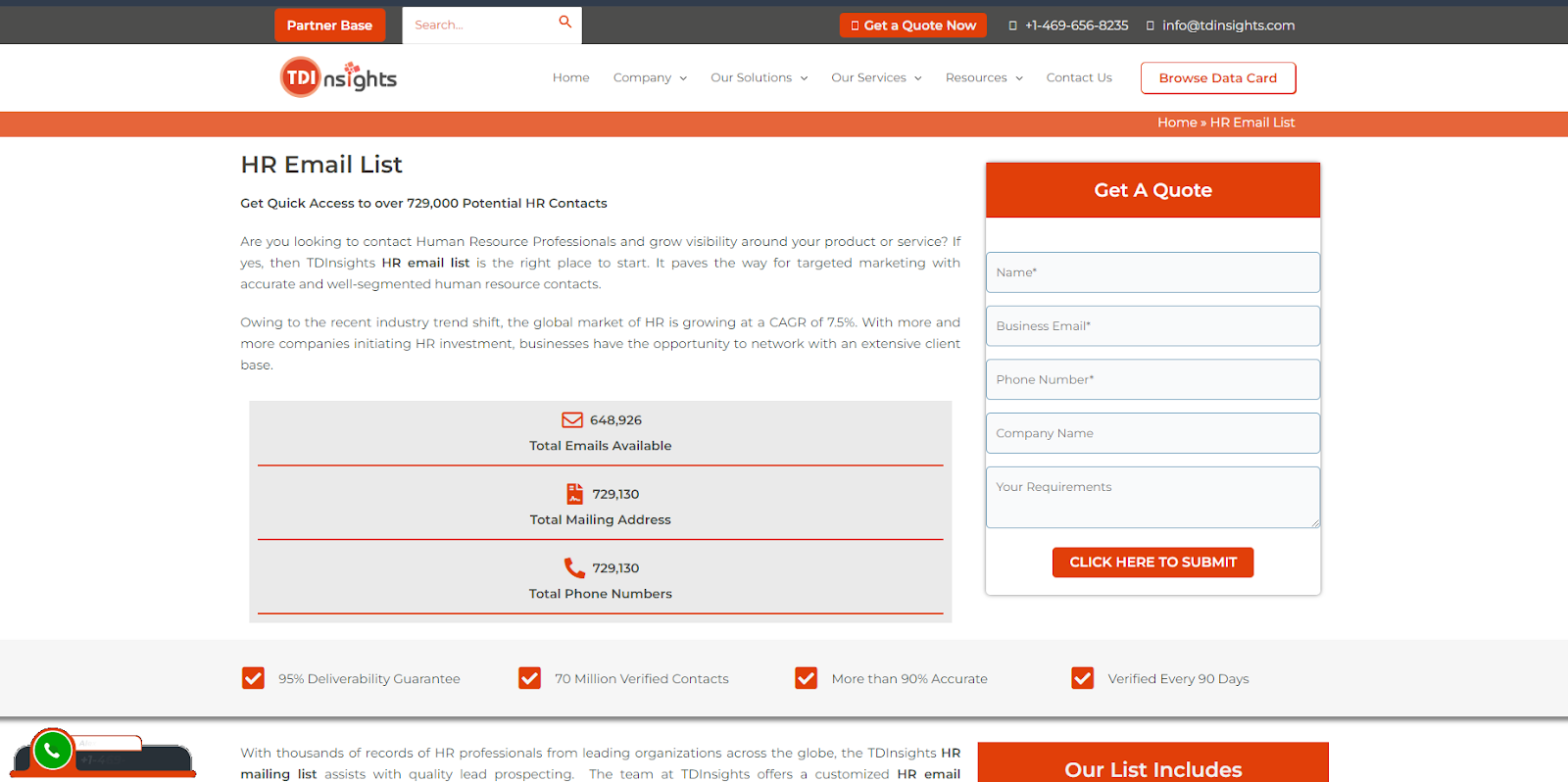Screen dimensions: 1568x782
Task: Focus the Business Email* field
Action: click(1152, 326)
